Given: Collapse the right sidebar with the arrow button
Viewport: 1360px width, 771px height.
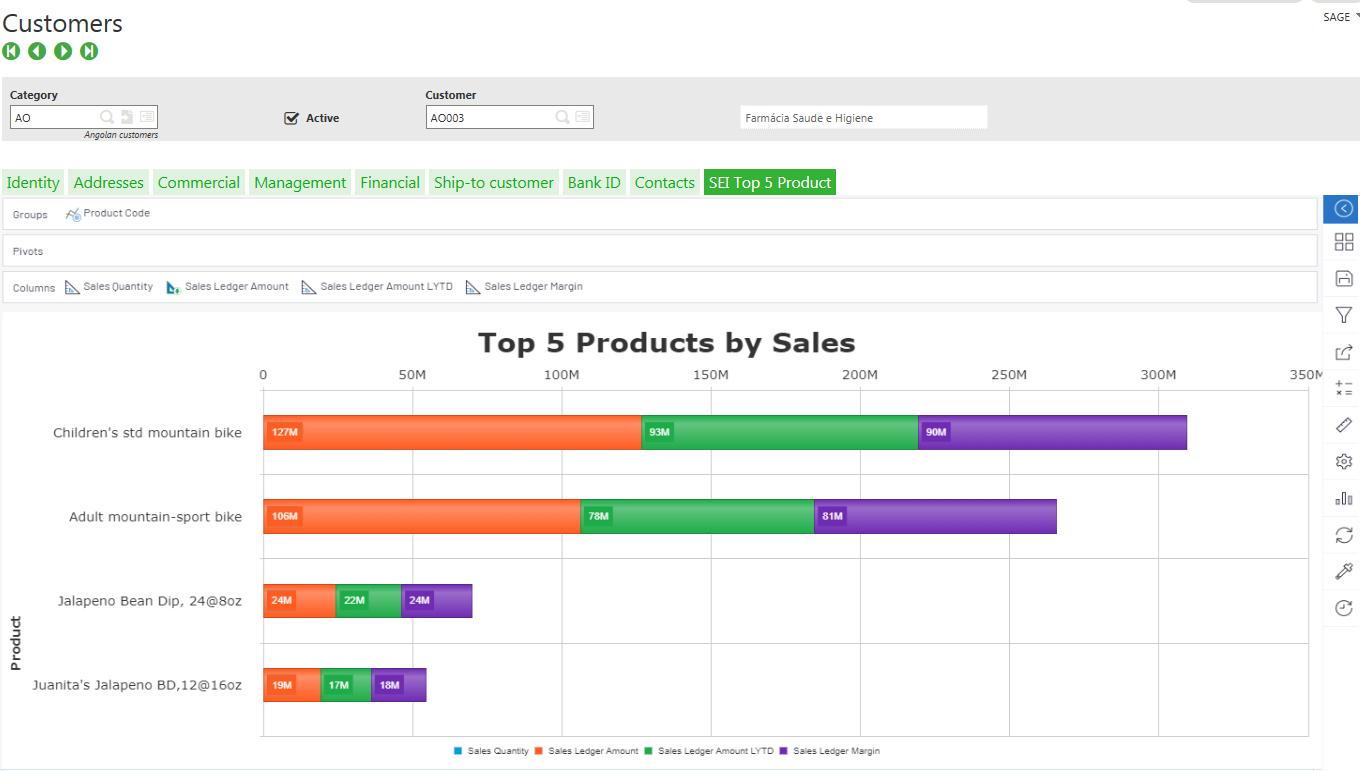Looking at the screenshot, I should (x=1343, y=209).
